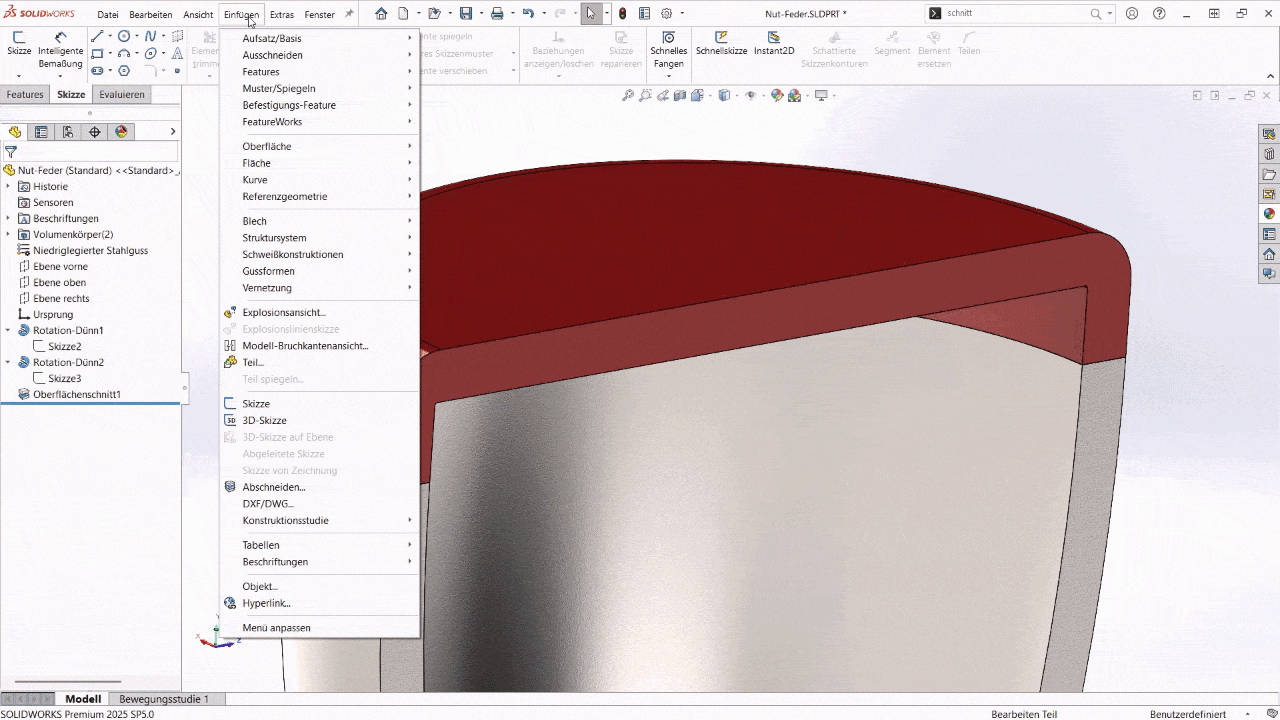This screenshot has height=720, width=1280.
Task: Open the Extras menu
Action: click(281, 14)
